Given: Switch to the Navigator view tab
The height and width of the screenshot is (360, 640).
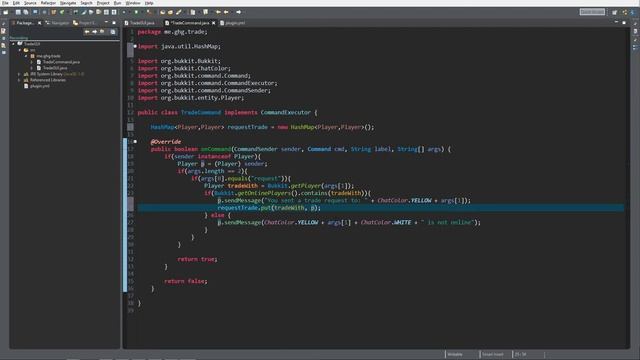Looking at the screenshot, I should 58,23.
